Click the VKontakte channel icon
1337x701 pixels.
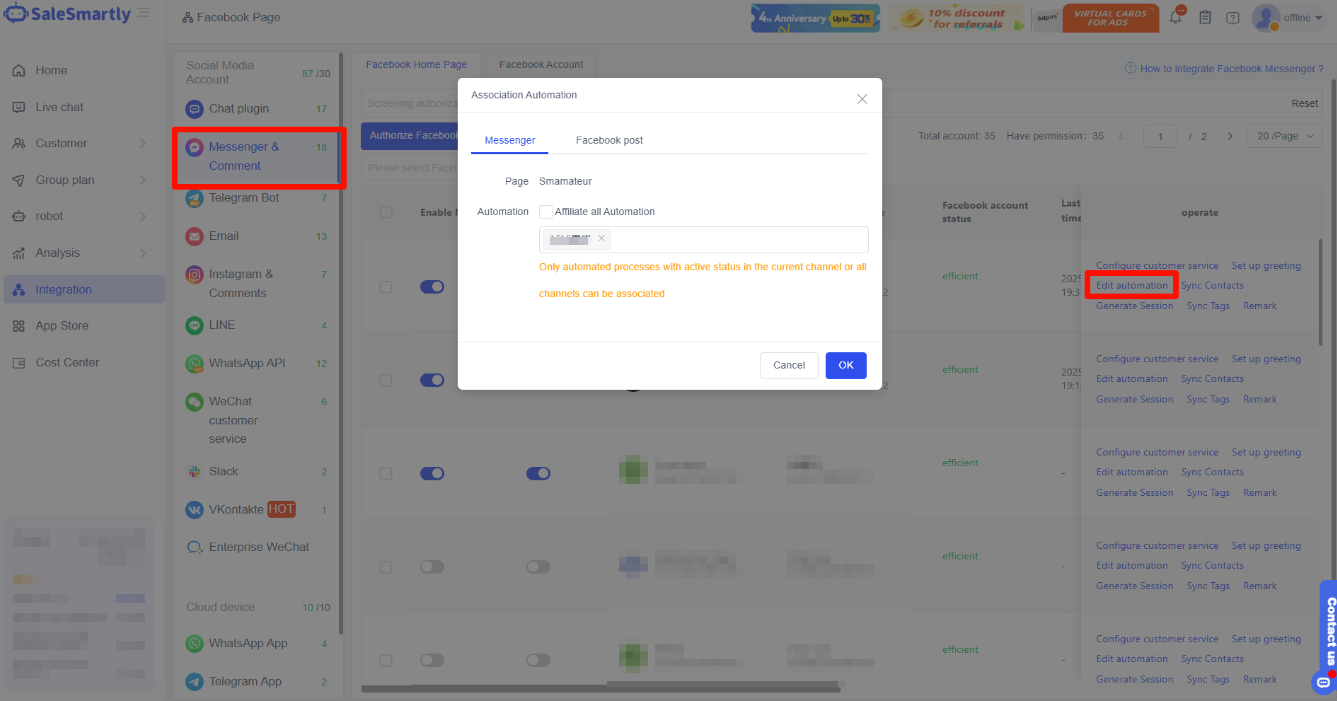click(194, 509)
